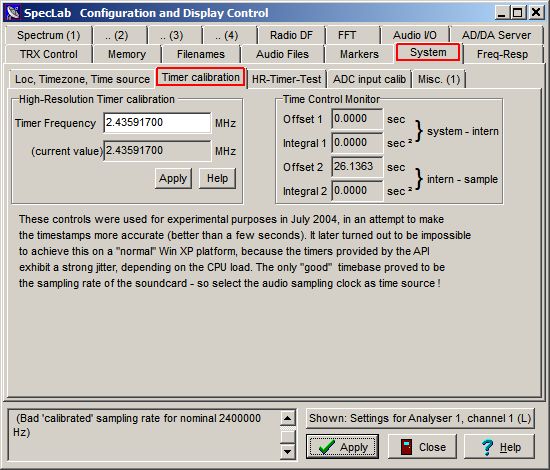Open the TRX Control tab
The width and height of the screenshot is (550, 470).
click(49, 54)
